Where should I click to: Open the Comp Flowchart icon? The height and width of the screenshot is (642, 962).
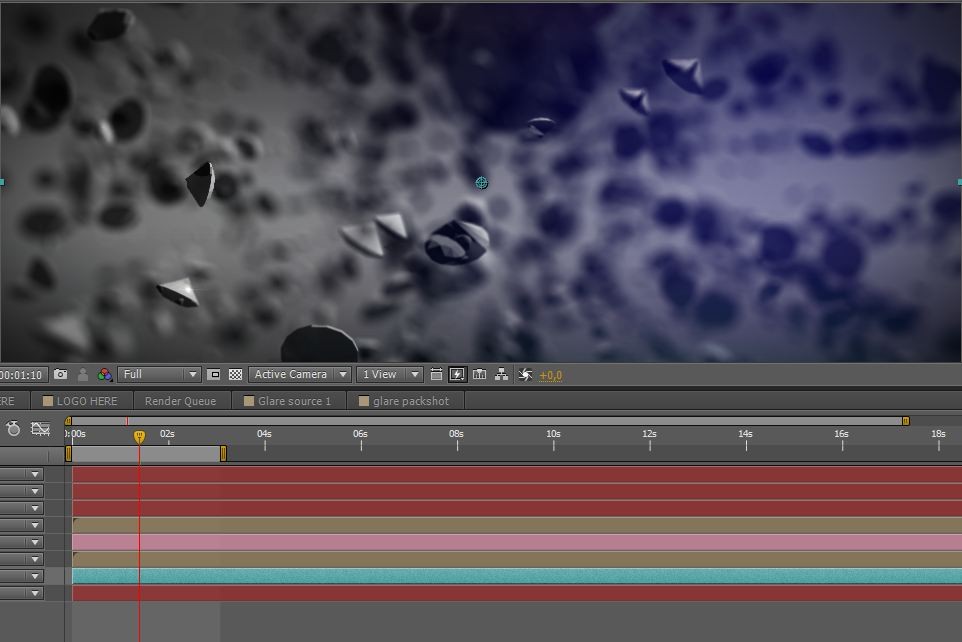(502, 375)
